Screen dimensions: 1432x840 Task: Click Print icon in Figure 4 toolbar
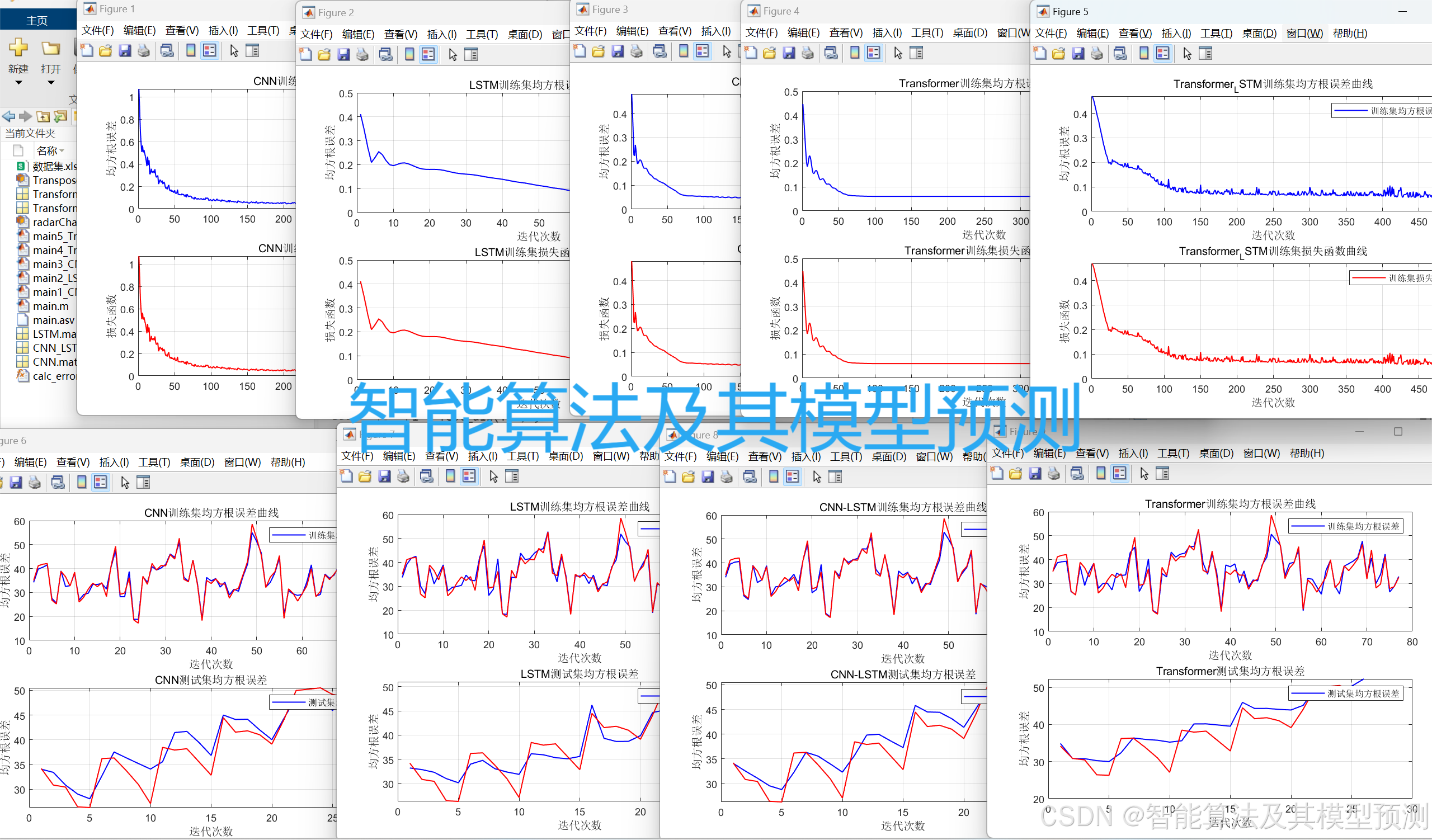pos(808,53)
